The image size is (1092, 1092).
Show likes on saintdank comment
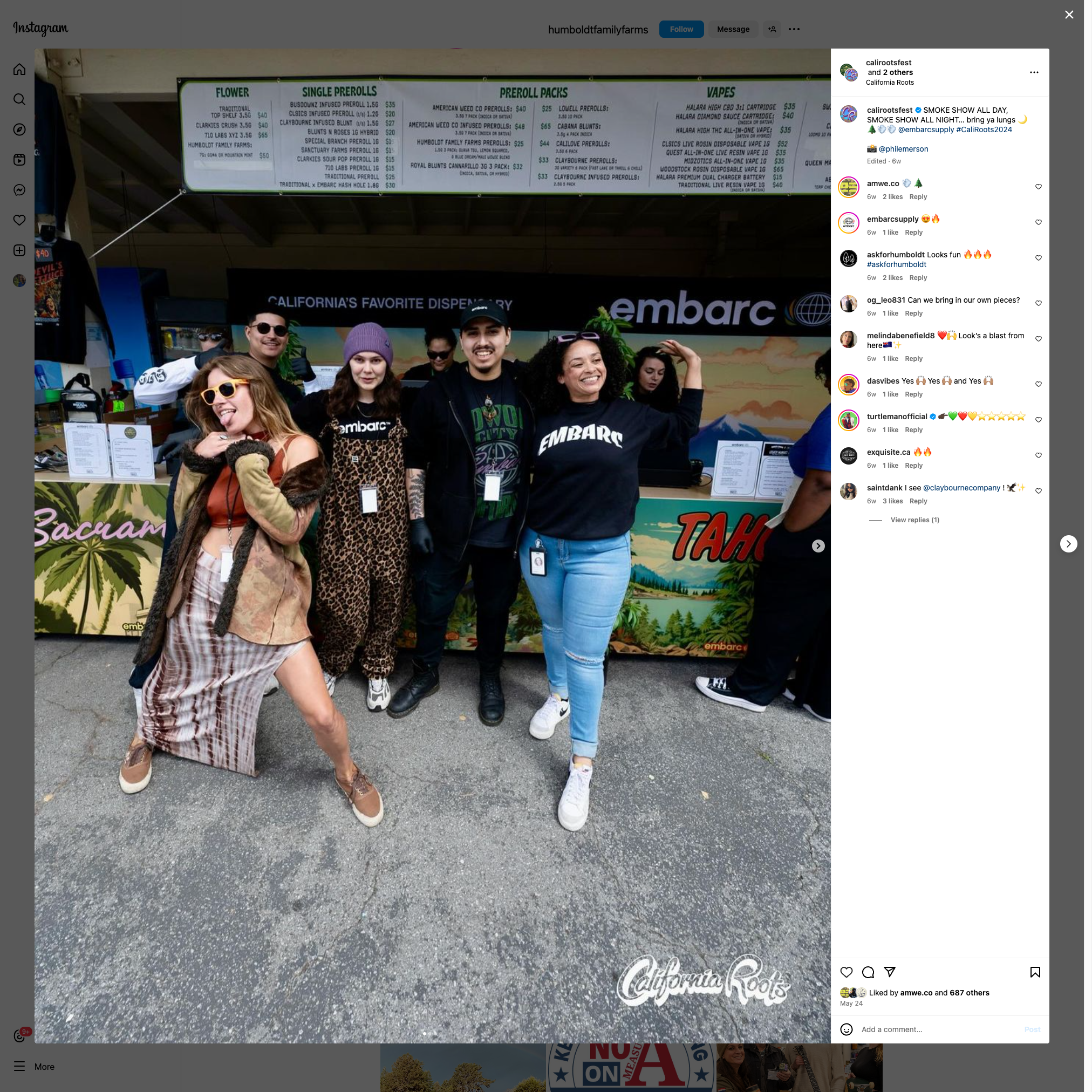(x=892, y=501)
